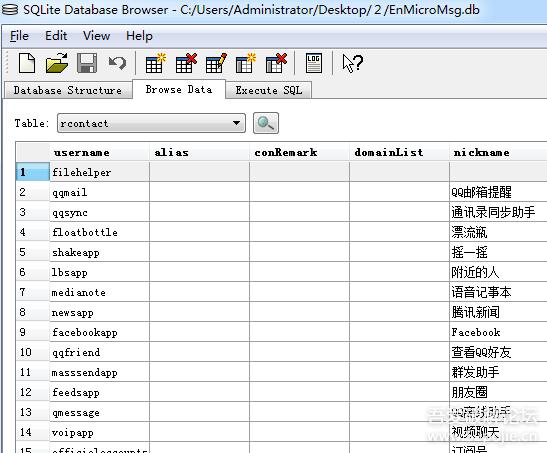
Task: Select row header number 5
Action: click(33, 252)
